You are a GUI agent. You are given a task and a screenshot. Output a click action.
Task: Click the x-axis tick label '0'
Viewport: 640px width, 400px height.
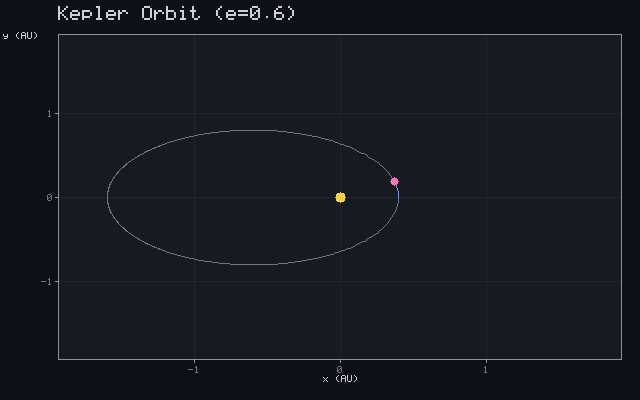(x=340, y=370)
